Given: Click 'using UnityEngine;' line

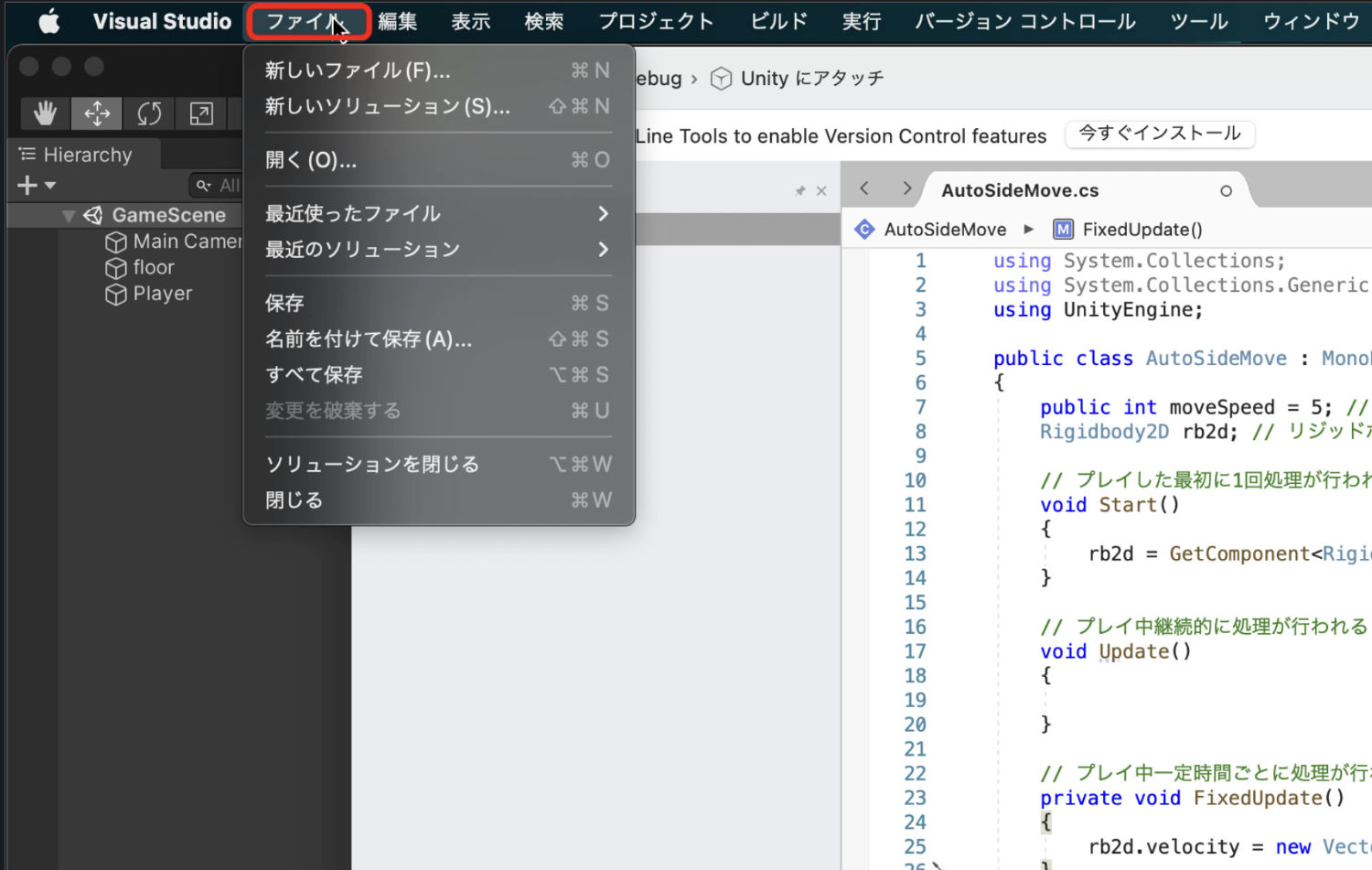Looking at the screenshot, I should [x=1098, y=310].
